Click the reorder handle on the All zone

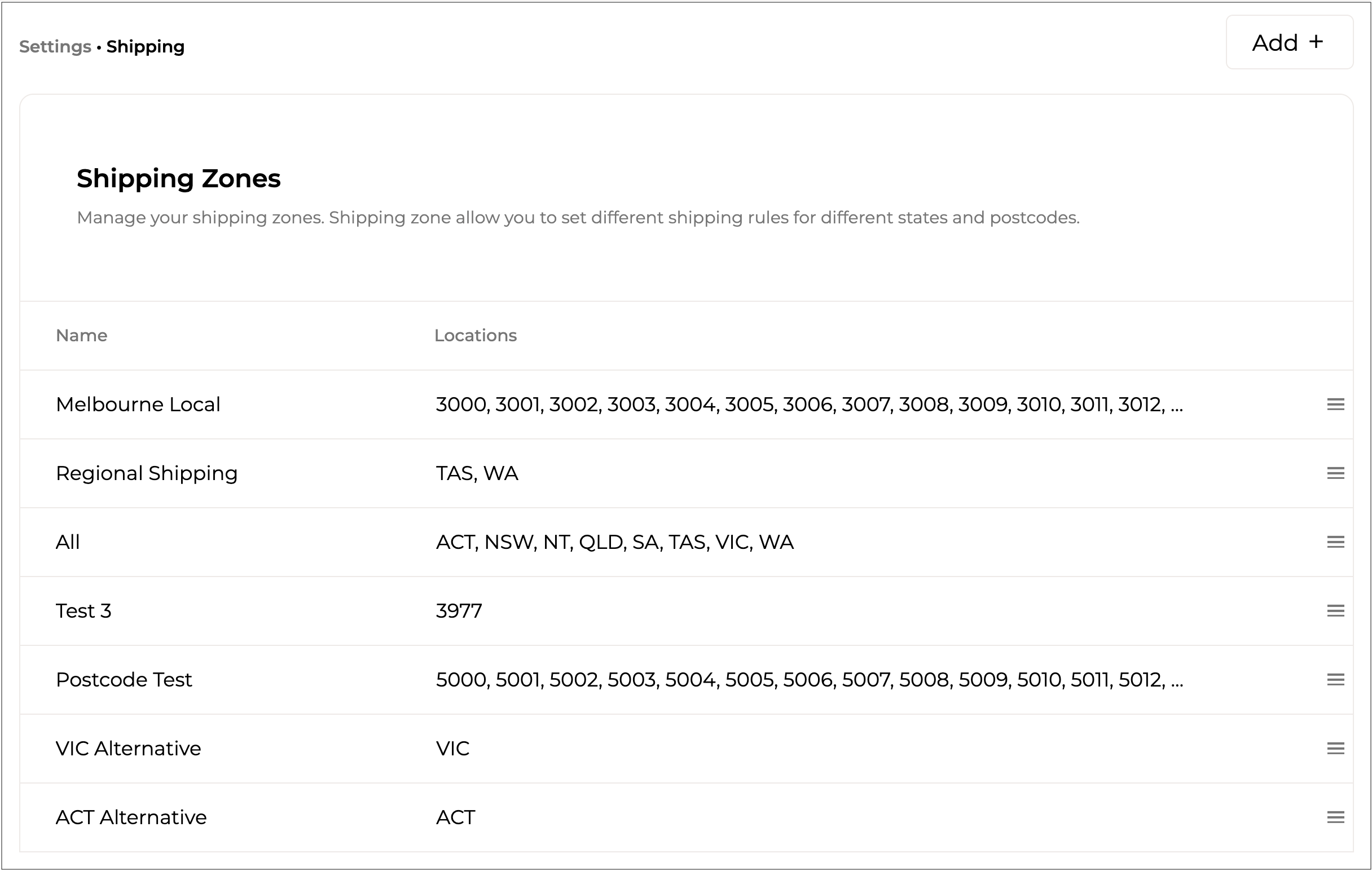click(x=1335, y=542)
